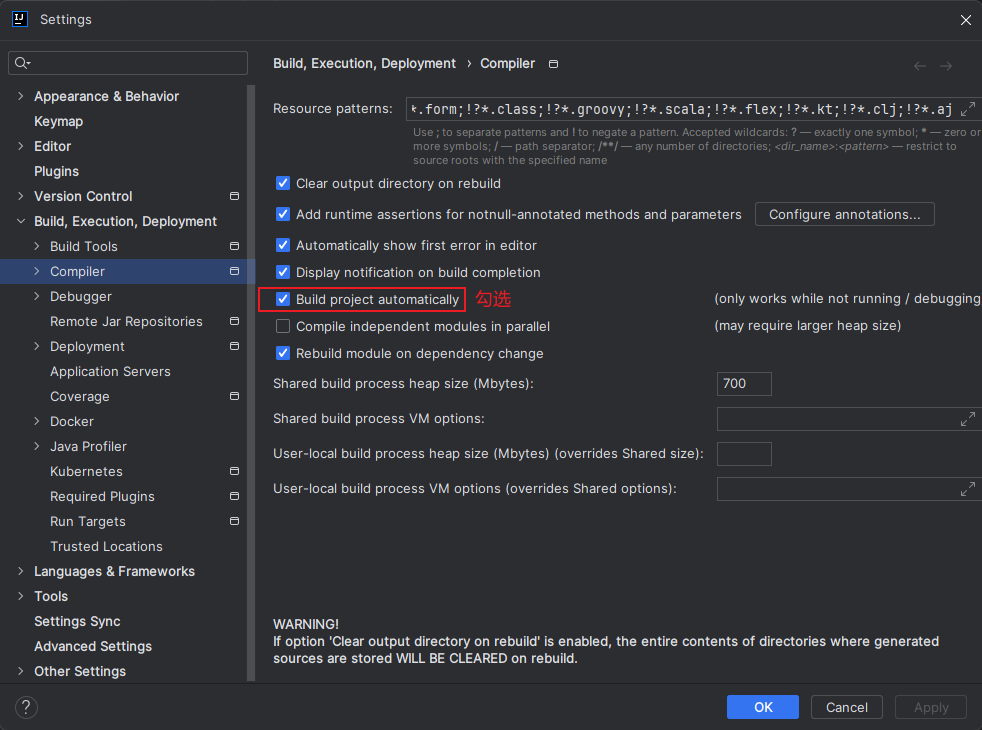The height and width of the screenshot is (730, 982).
Task: Expand the Resource patterns field
Action: [967, 108]
